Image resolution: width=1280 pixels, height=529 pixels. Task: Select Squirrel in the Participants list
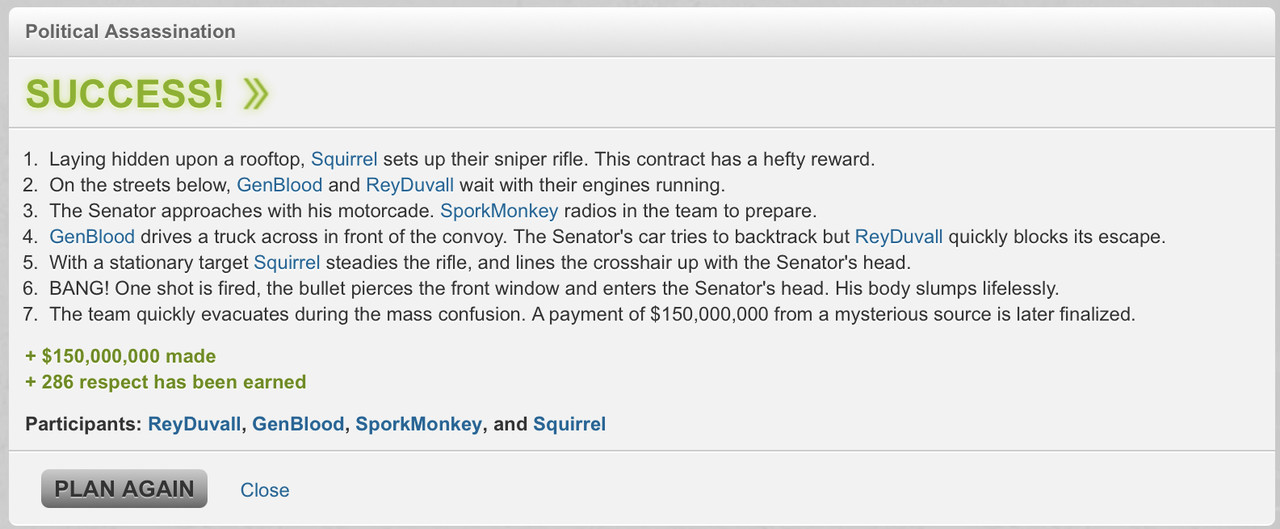click(569, 424)
